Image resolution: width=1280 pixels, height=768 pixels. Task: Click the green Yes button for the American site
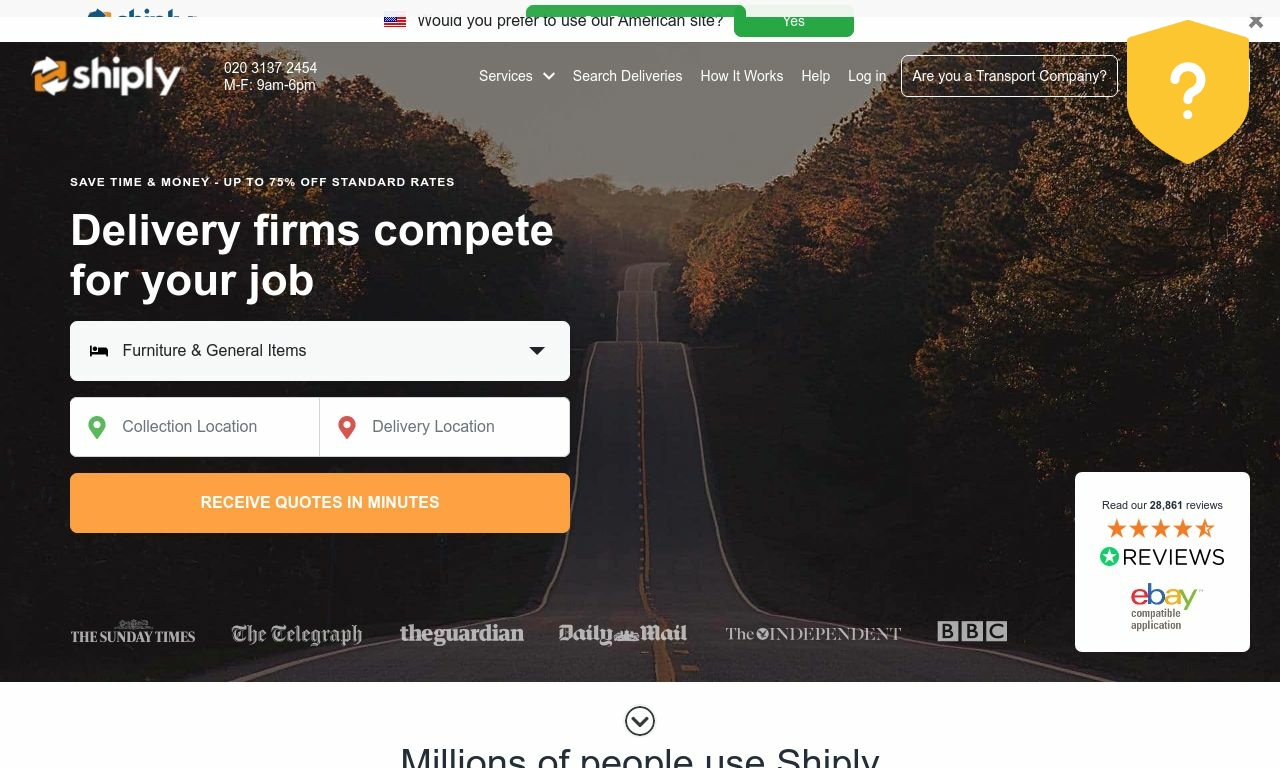click(794, 21)
